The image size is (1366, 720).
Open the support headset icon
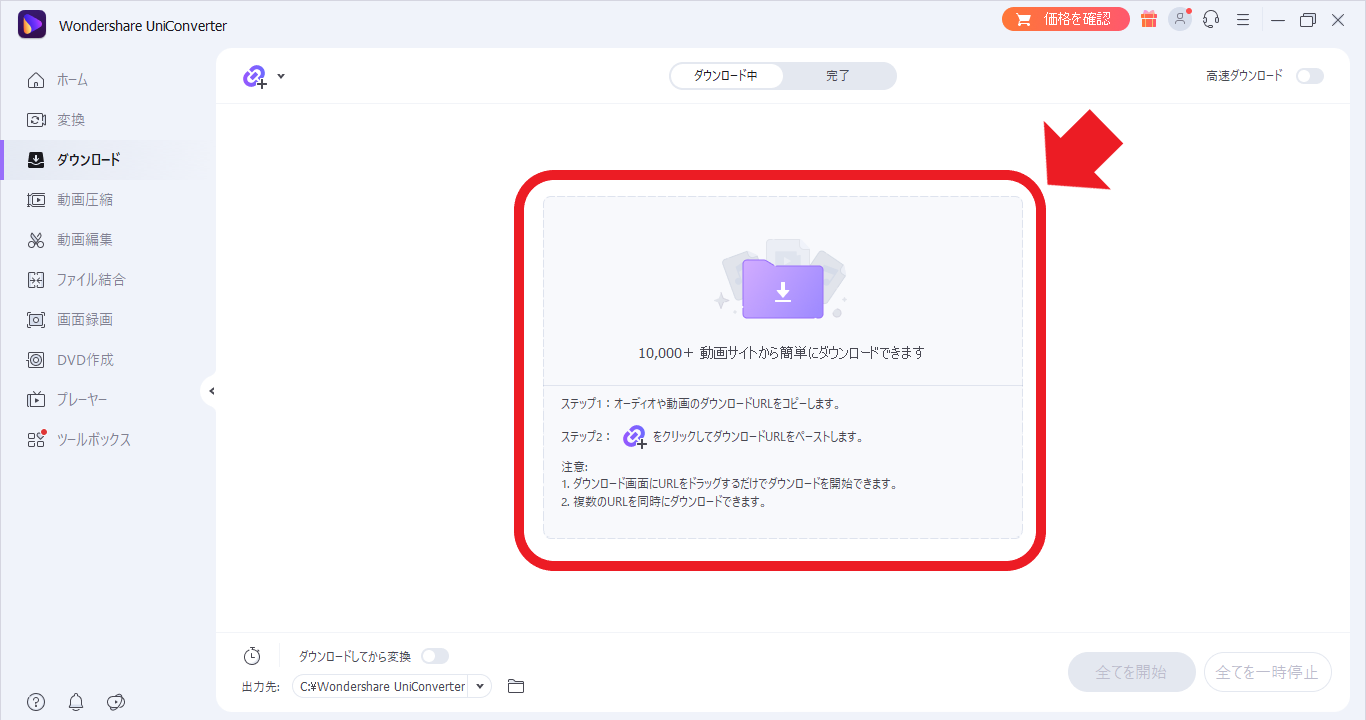[1211, 19]
